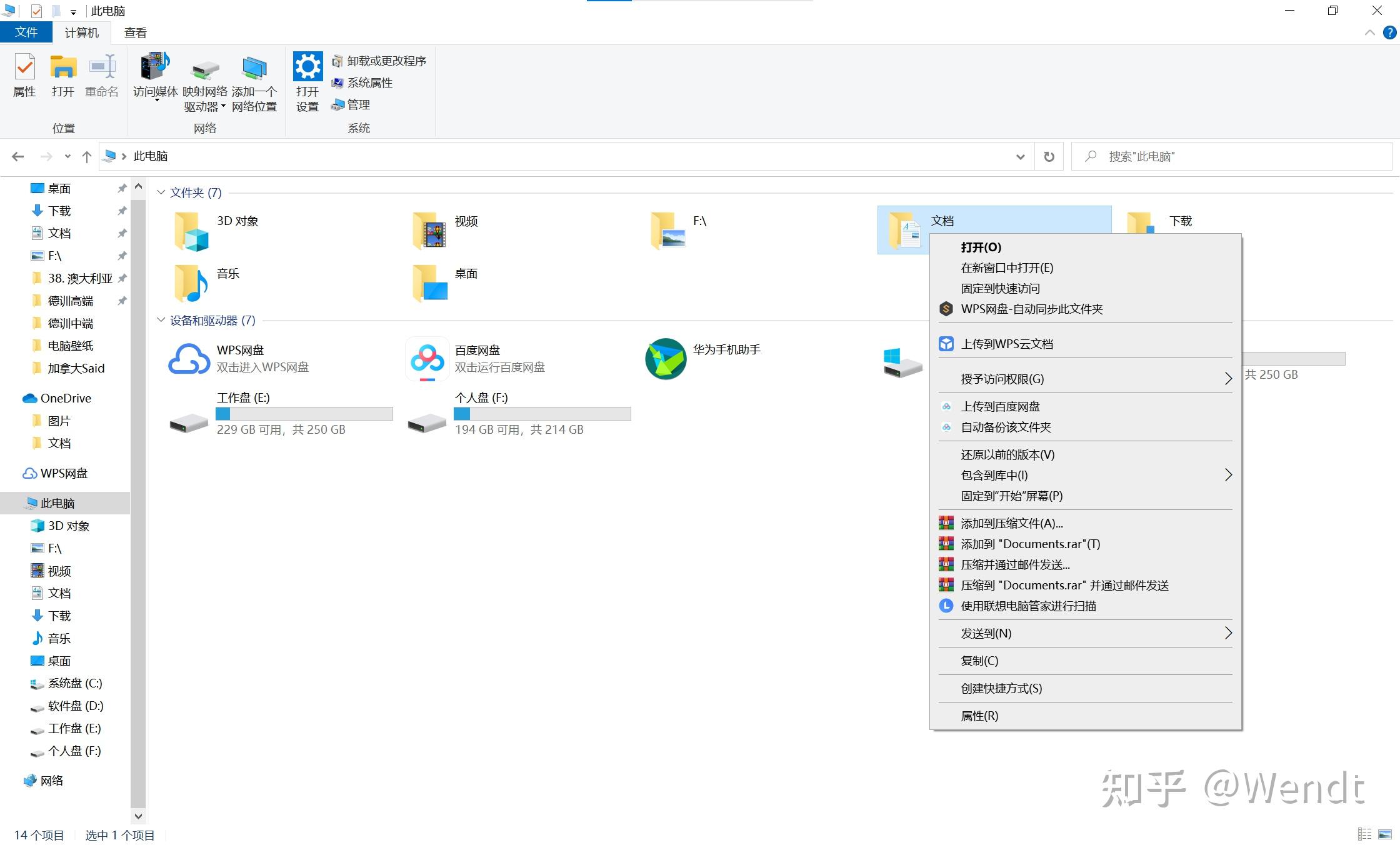Open the 百度网盘 drive icon

(x=427, y=359)
